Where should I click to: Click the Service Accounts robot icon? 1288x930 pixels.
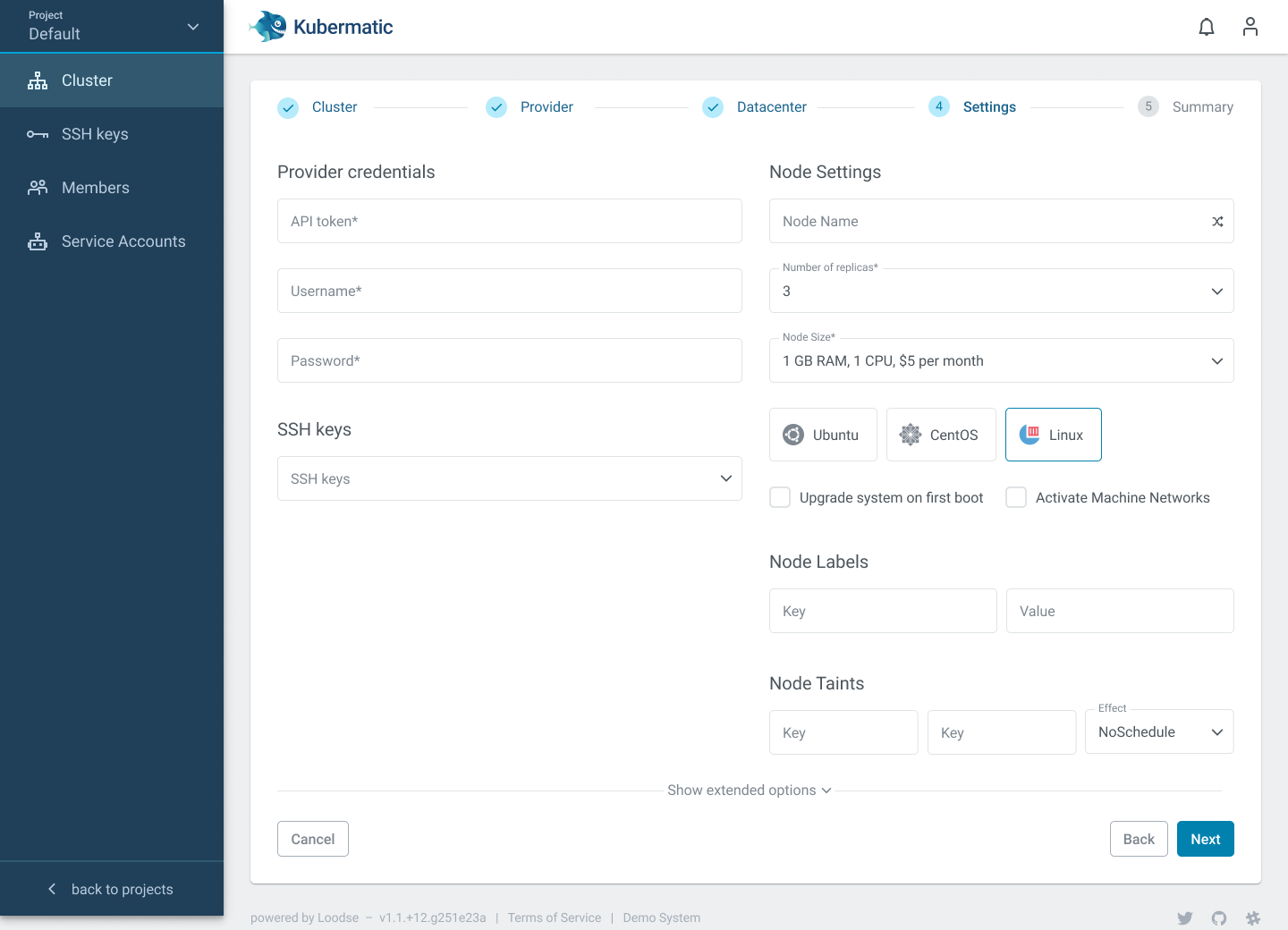pyautogui.click(x=38, y=241)
